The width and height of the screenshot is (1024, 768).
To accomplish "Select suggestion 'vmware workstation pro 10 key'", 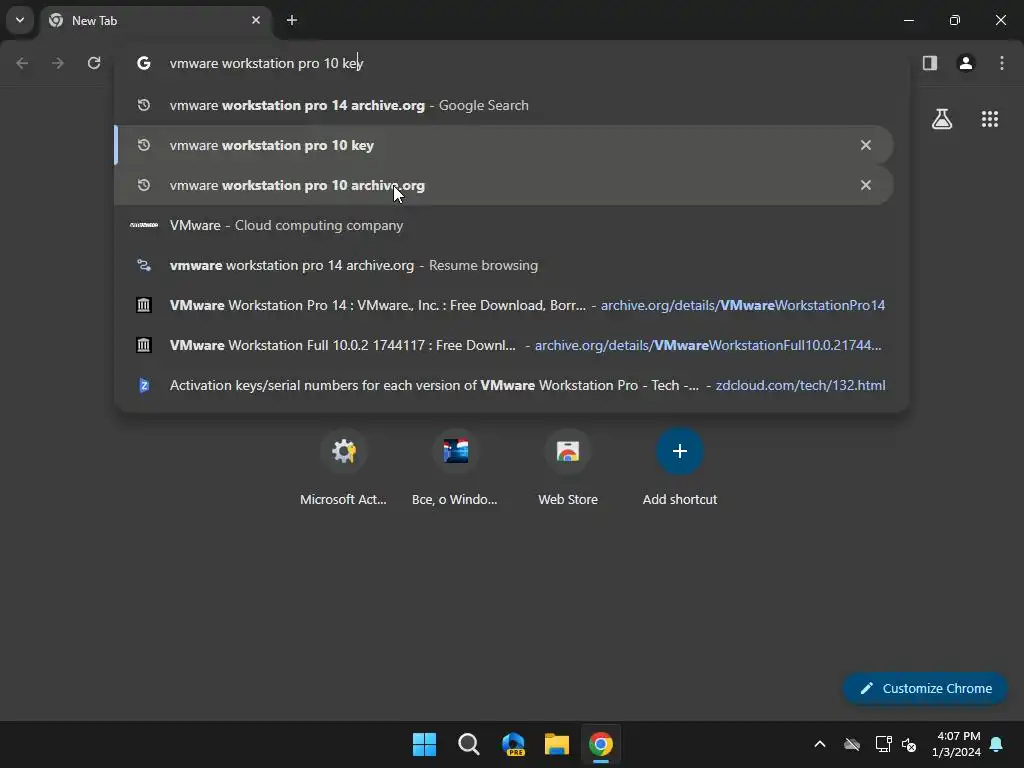I will [504, 145].
